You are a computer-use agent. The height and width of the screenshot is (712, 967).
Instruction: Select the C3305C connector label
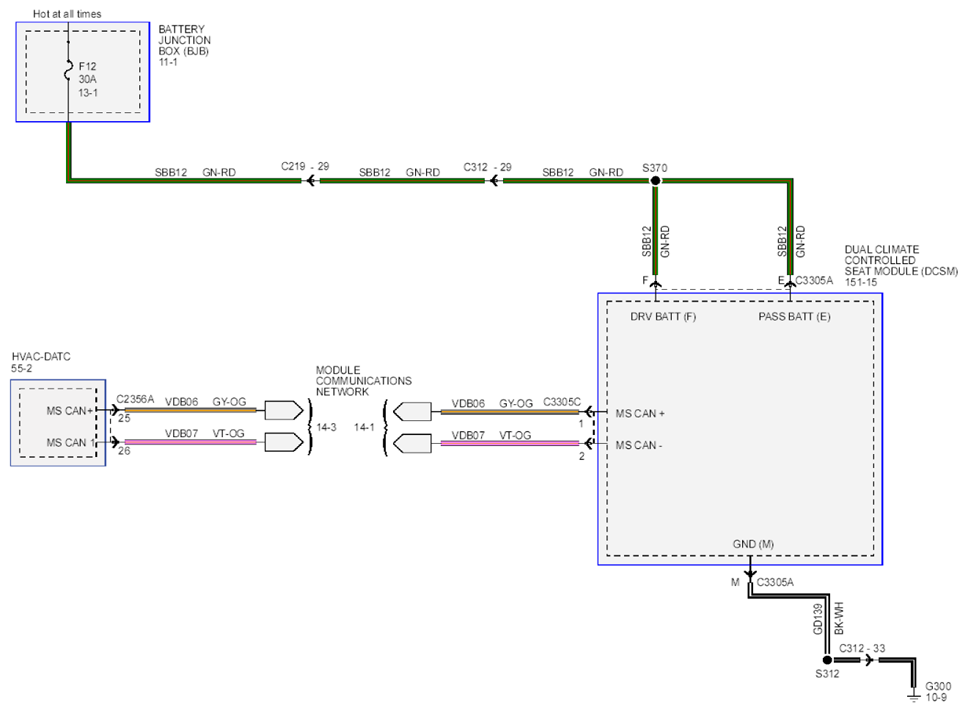(562, 402)
